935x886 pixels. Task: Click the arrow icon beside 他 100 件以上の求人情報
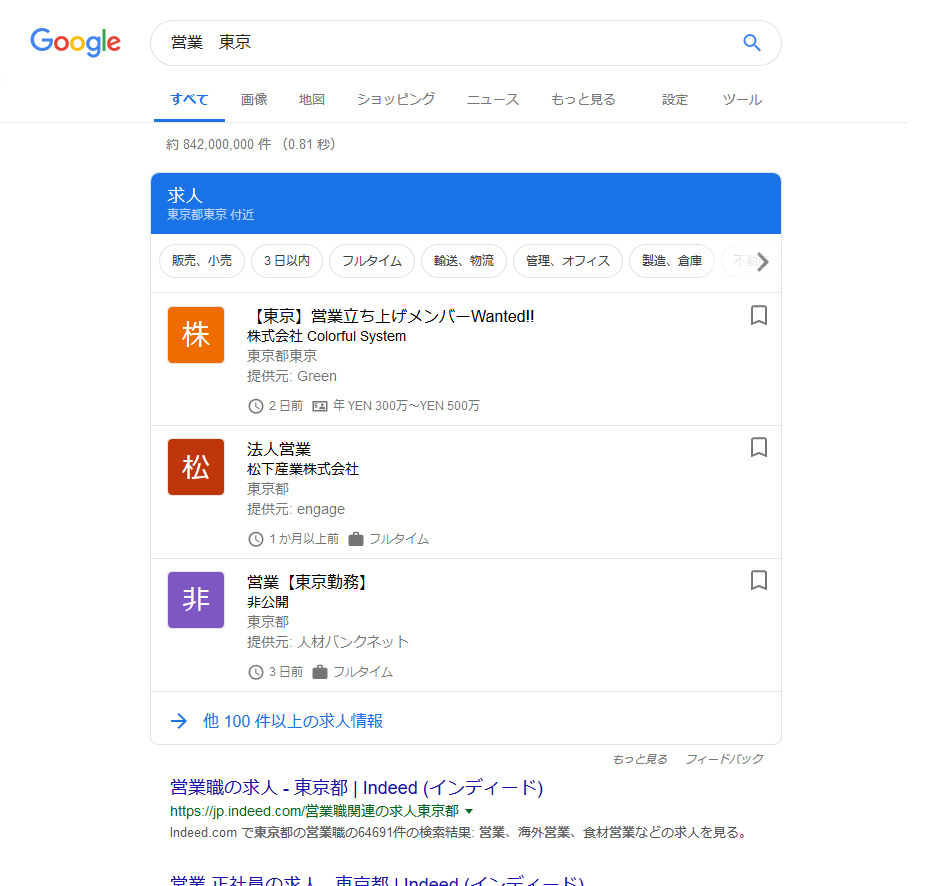[179, 721]
